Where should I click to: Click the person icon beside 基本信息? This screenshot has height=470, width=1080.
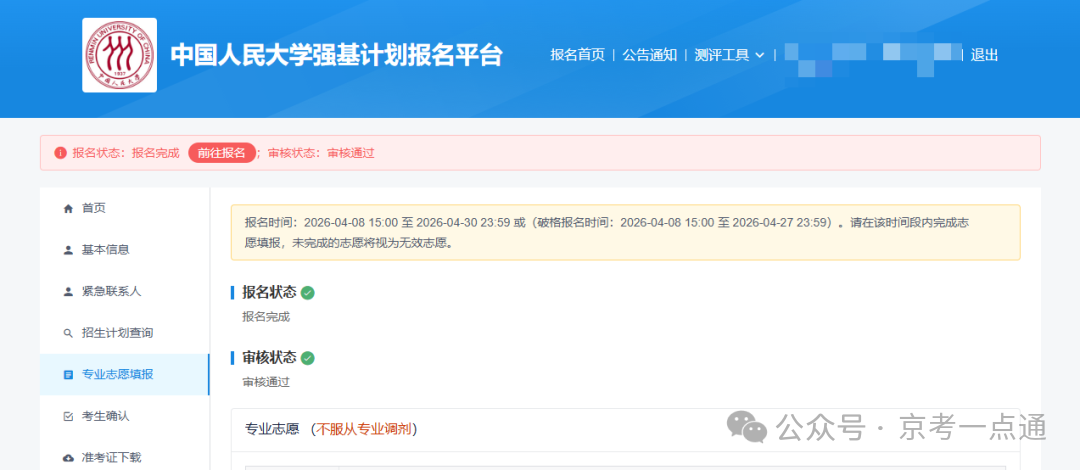pos(68,250)
